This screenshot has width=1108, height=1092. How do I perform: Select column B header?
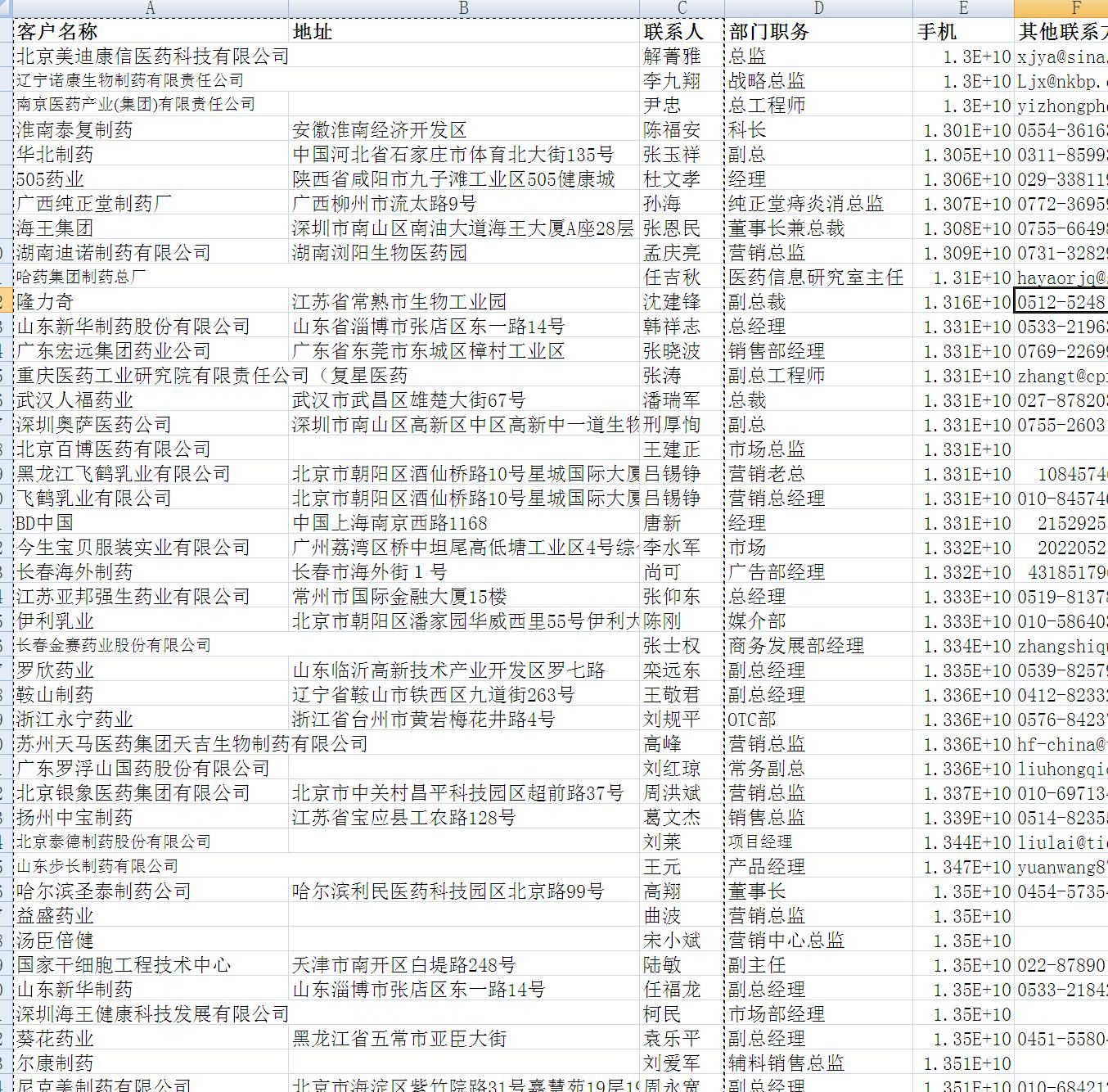[463, 8]
